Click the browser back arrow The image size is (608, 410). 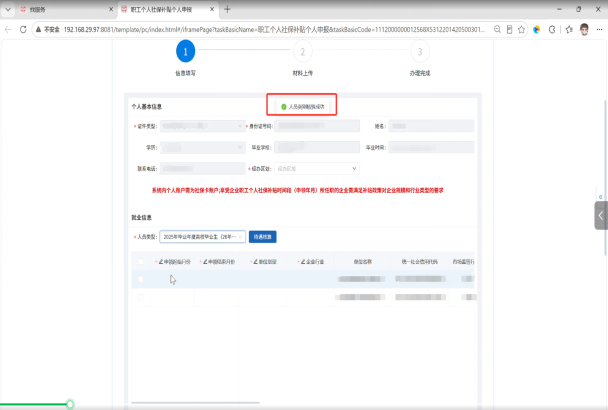pos(8,29)
